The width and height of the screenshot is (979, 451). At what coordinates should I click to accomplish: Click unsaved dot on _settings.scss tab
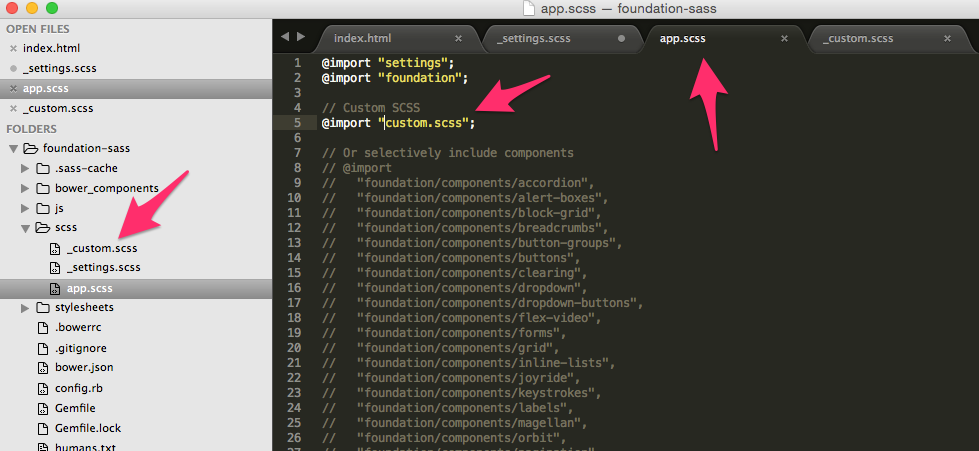[621, 39]
